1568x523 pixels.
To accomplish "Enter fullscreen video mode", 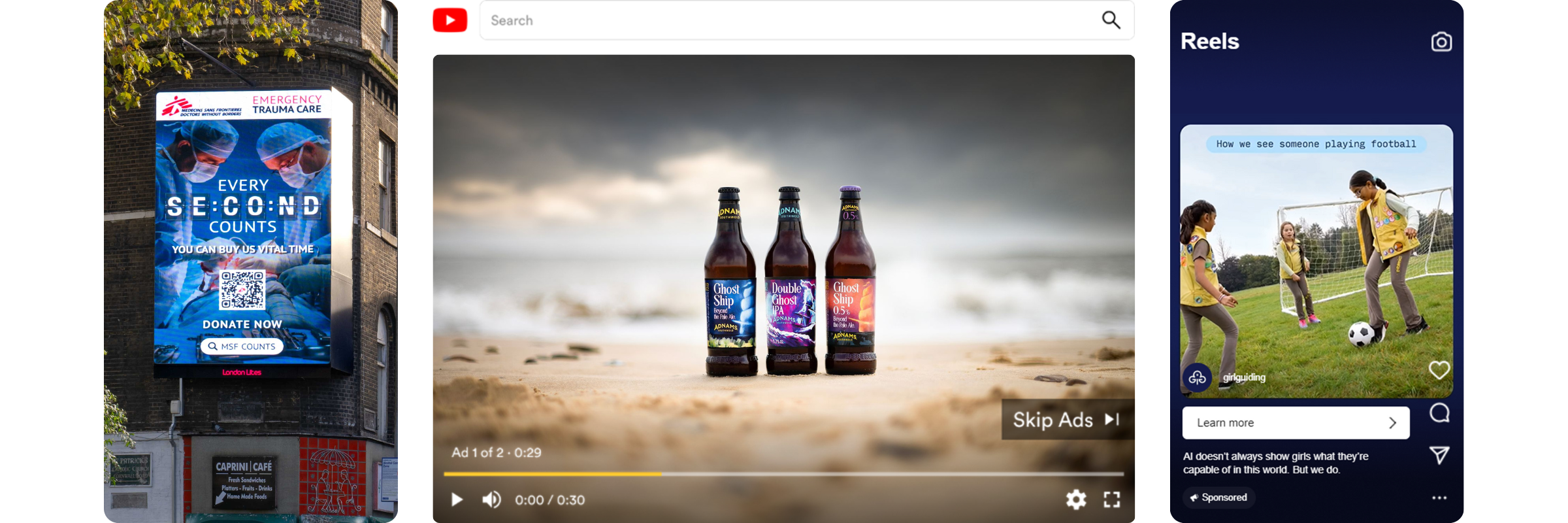I will [1111, 499].
